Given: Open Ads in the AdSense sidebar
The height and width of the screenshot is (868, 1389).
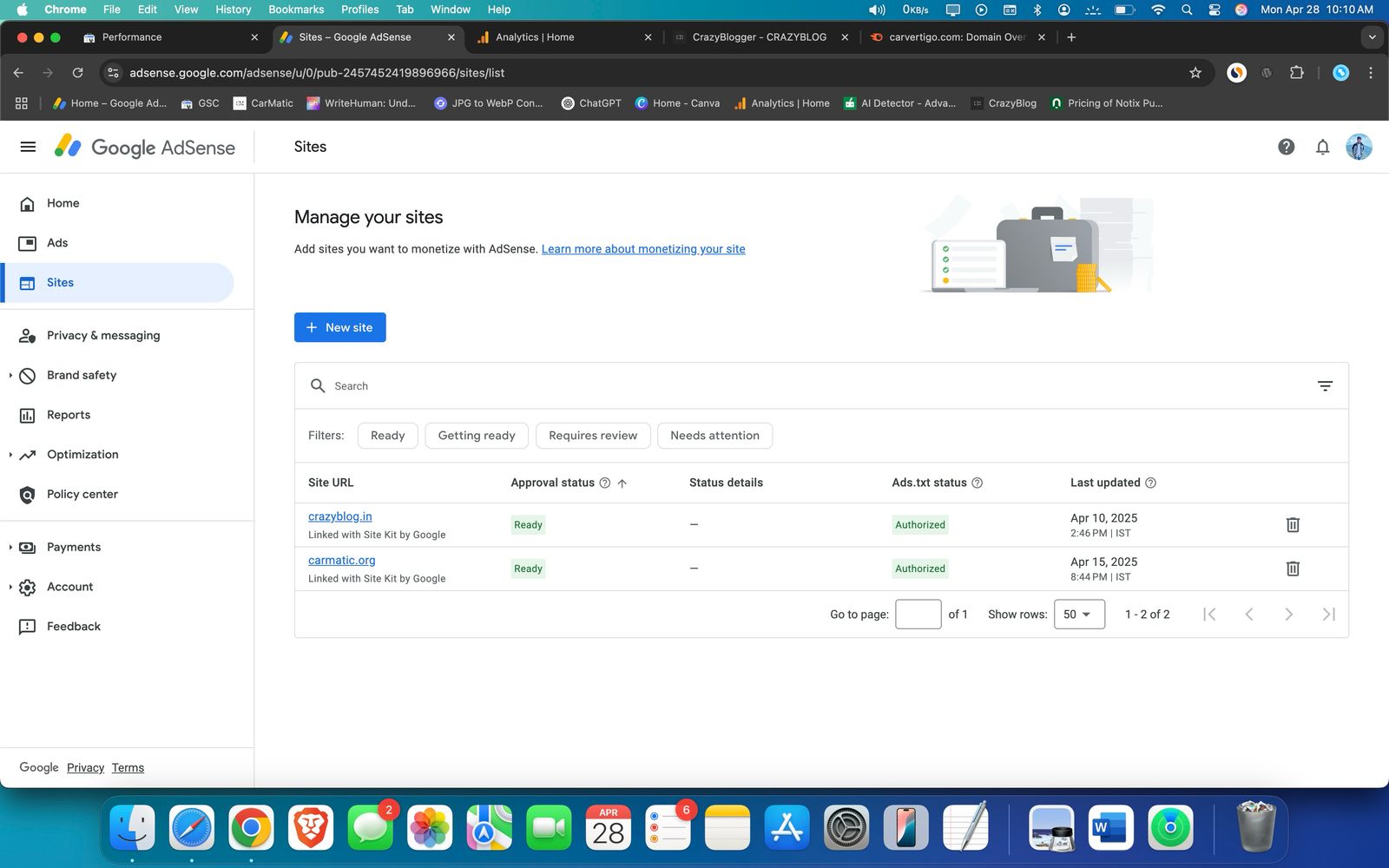Looking at the screenshot, I should tap(57, 243).
